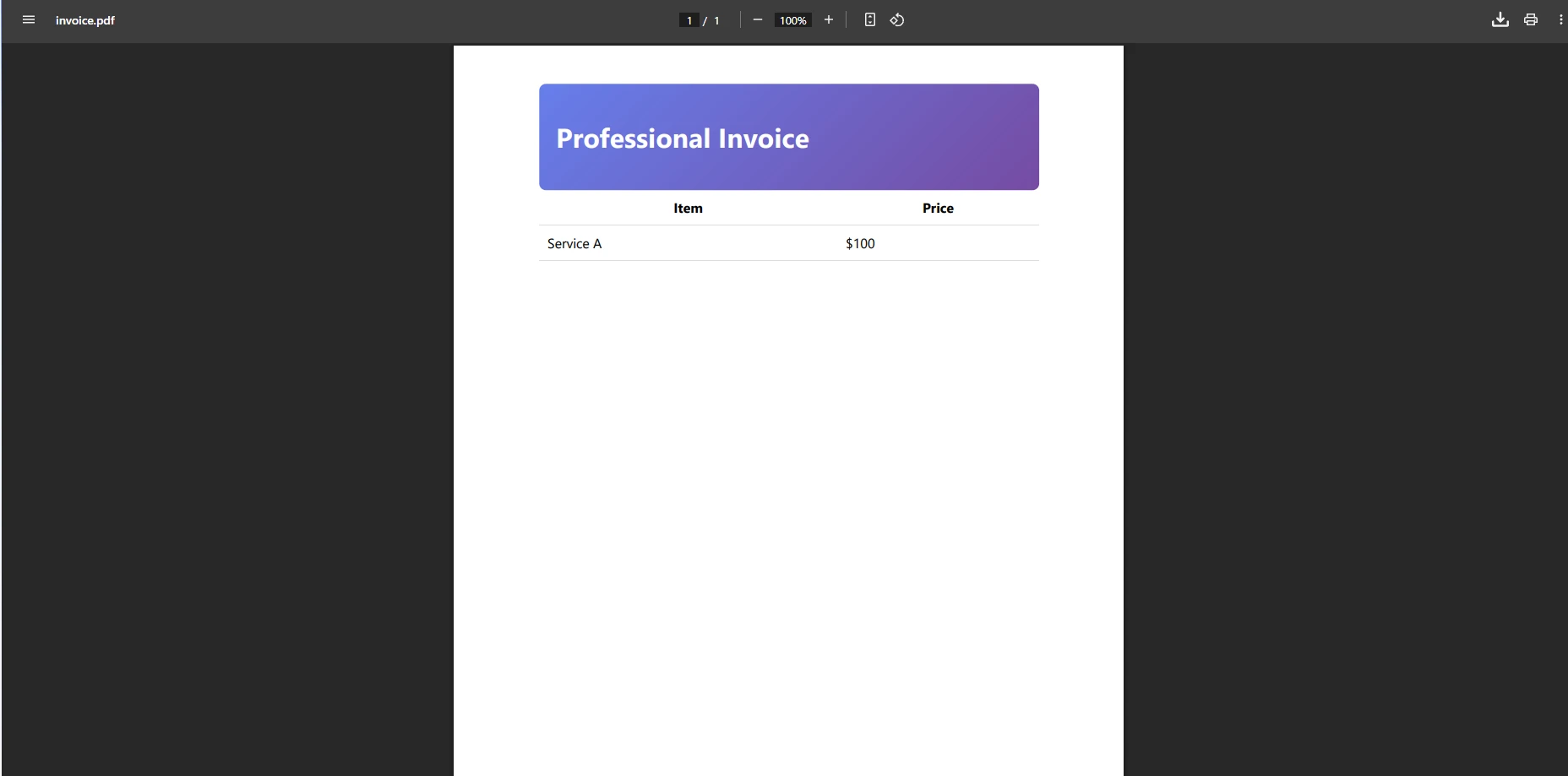Click the zoom percentage field

[x=792, y=19]
